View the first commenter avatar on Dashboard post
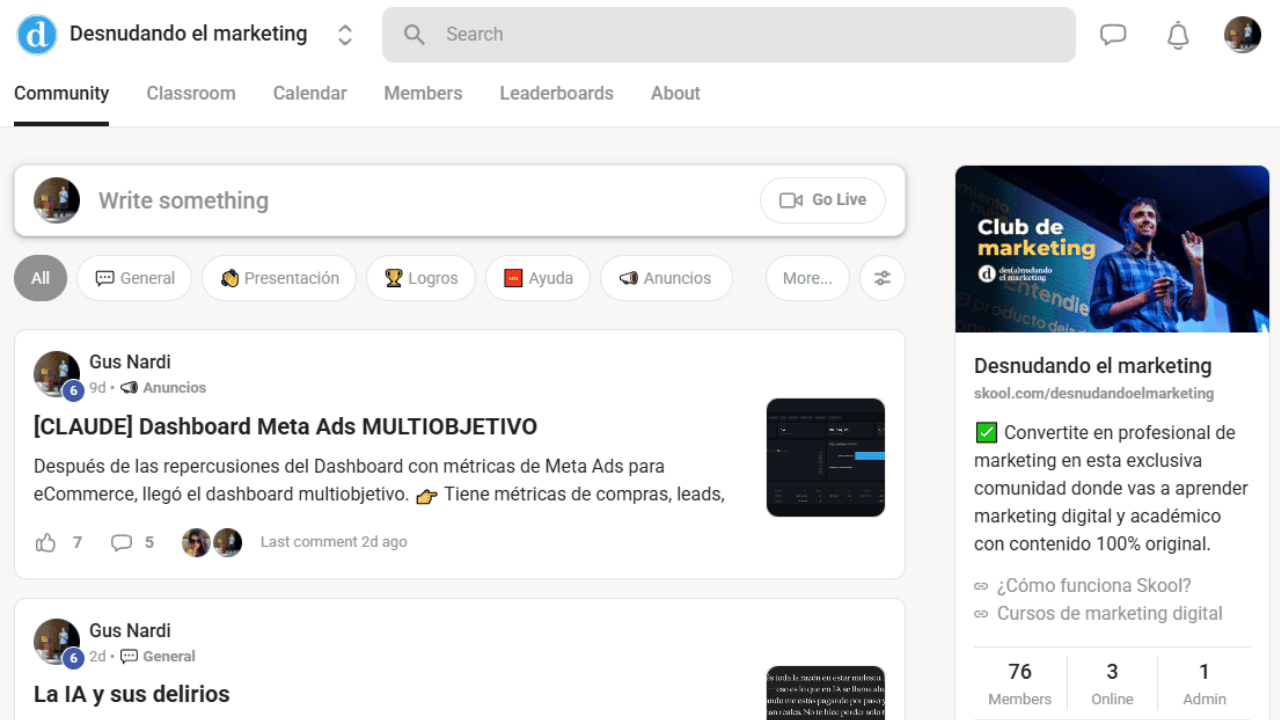 click(x=196, y=543)
